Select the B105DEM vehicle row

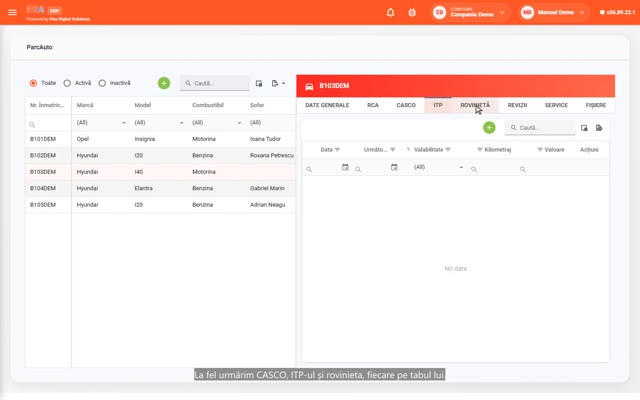click(x=160, y=205)
